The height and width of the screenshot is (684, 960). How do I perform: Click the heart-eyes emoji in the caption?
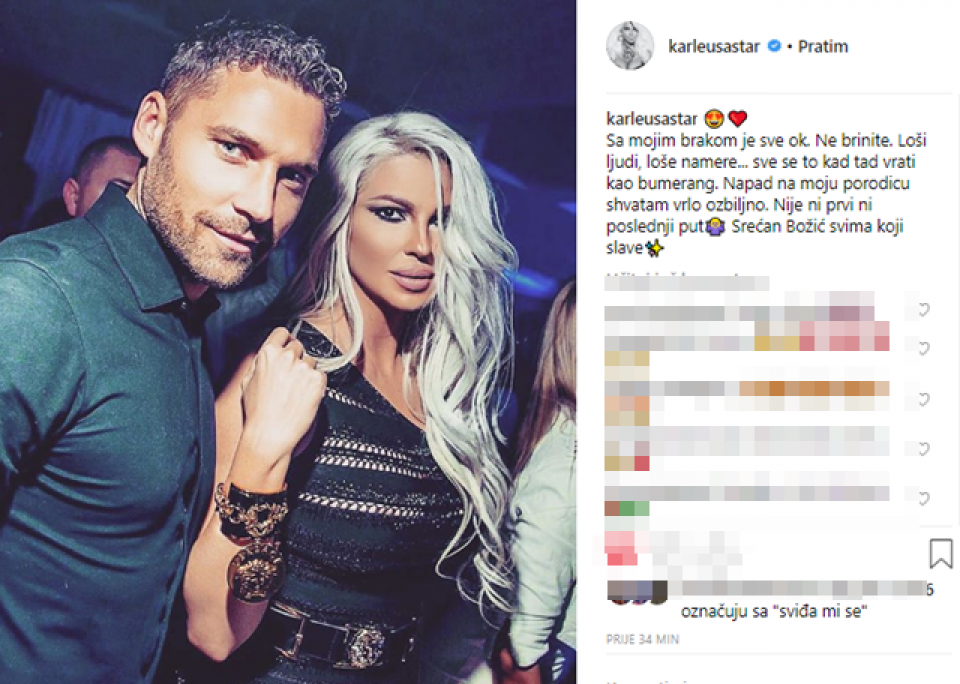coord(714,118)
